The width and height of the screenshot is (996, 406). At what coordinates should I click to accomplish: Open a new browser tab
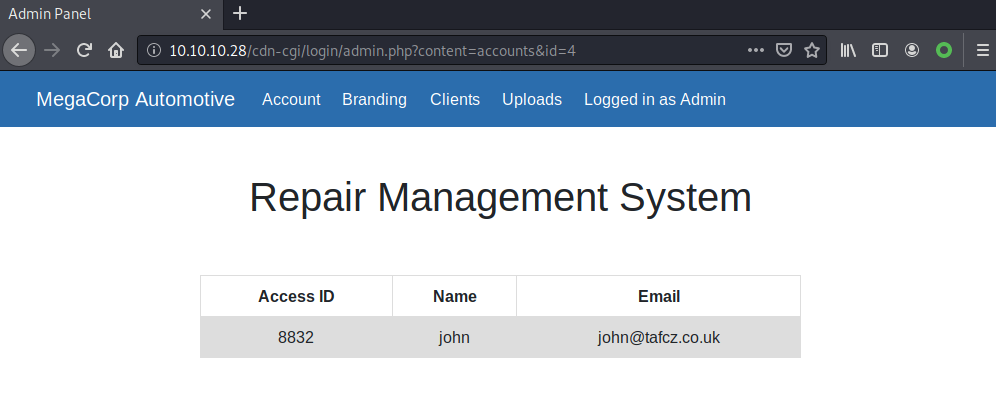tap(239, 14)
